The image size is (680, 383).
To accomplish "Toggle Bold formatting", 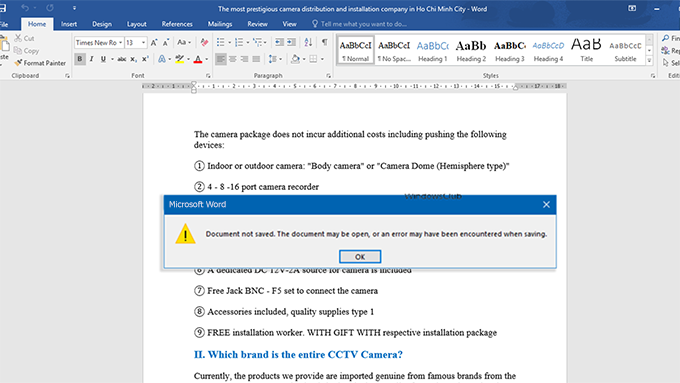I will tap(79, 59).
